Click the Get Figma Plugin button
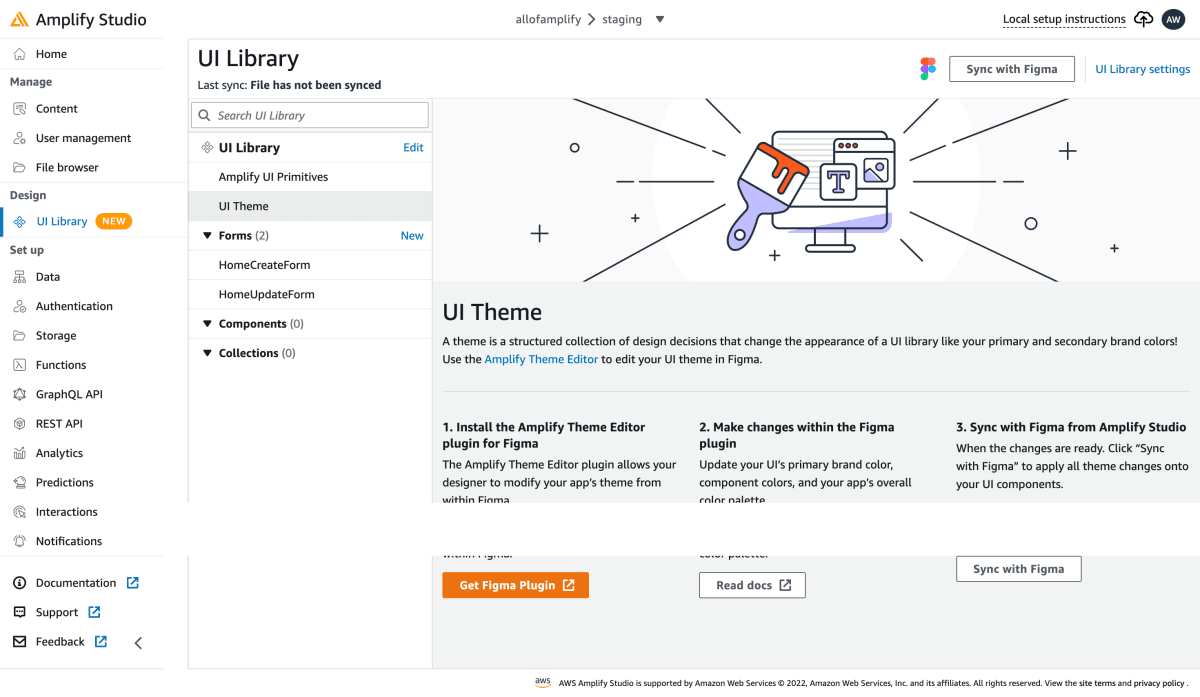Screen dimensions: 1200x697 click(x=515, y=585)
